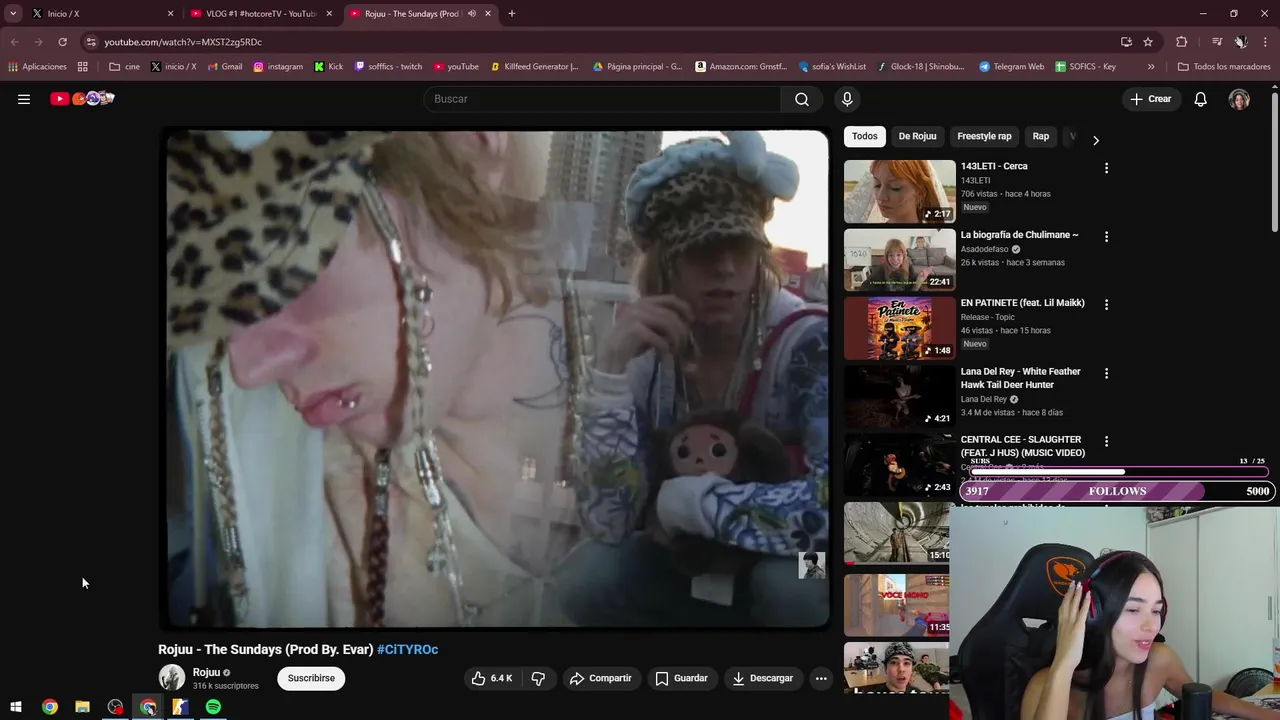Start voice search with the microphone
Screen dimensions: 1280x720
(x=847, y=99)
